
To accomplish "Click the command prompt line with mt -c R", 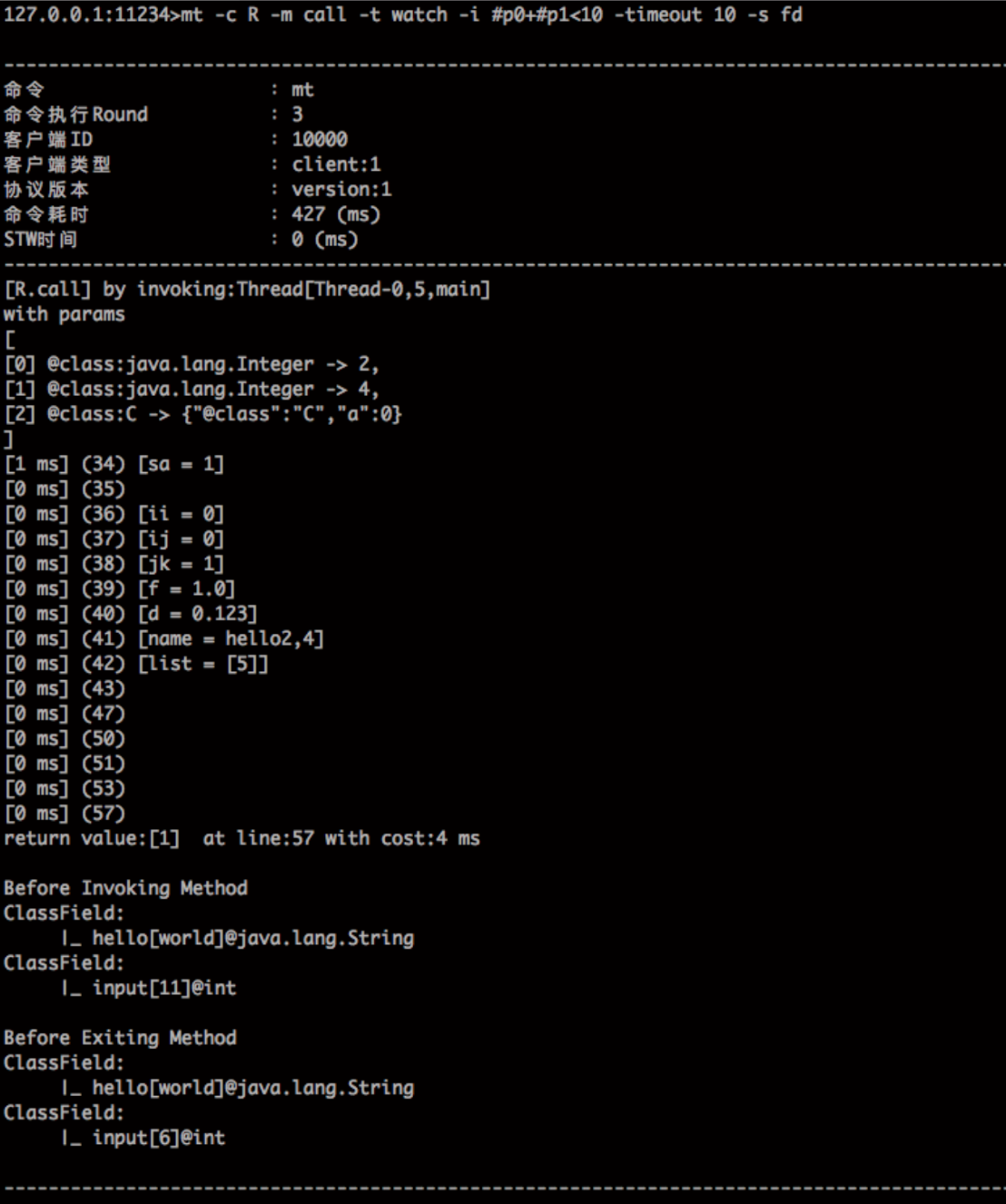I will (402, 15).
